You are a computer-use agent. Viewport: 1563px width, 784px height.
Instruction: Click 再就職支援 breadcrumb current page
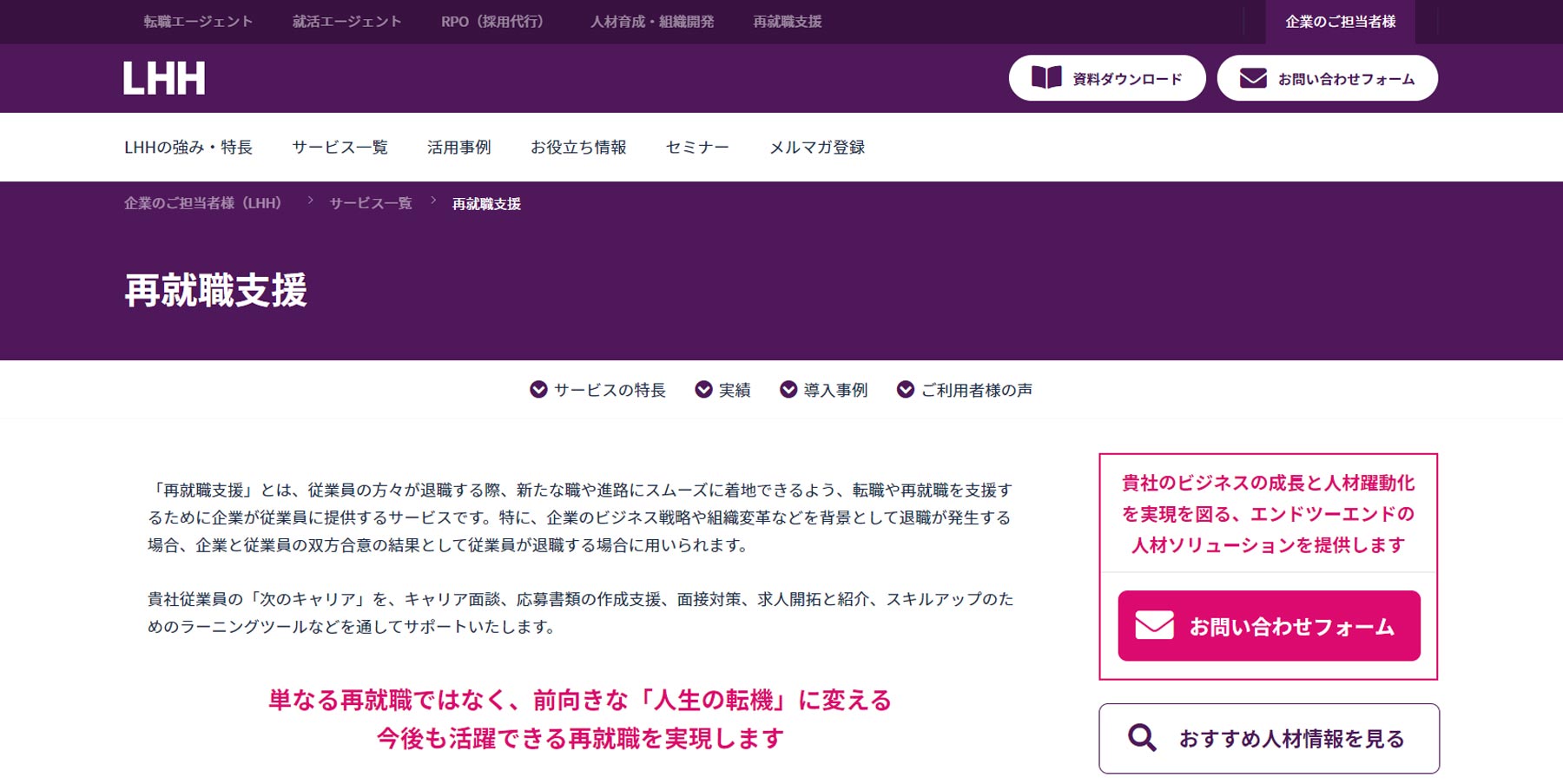(x=486, y=204)
